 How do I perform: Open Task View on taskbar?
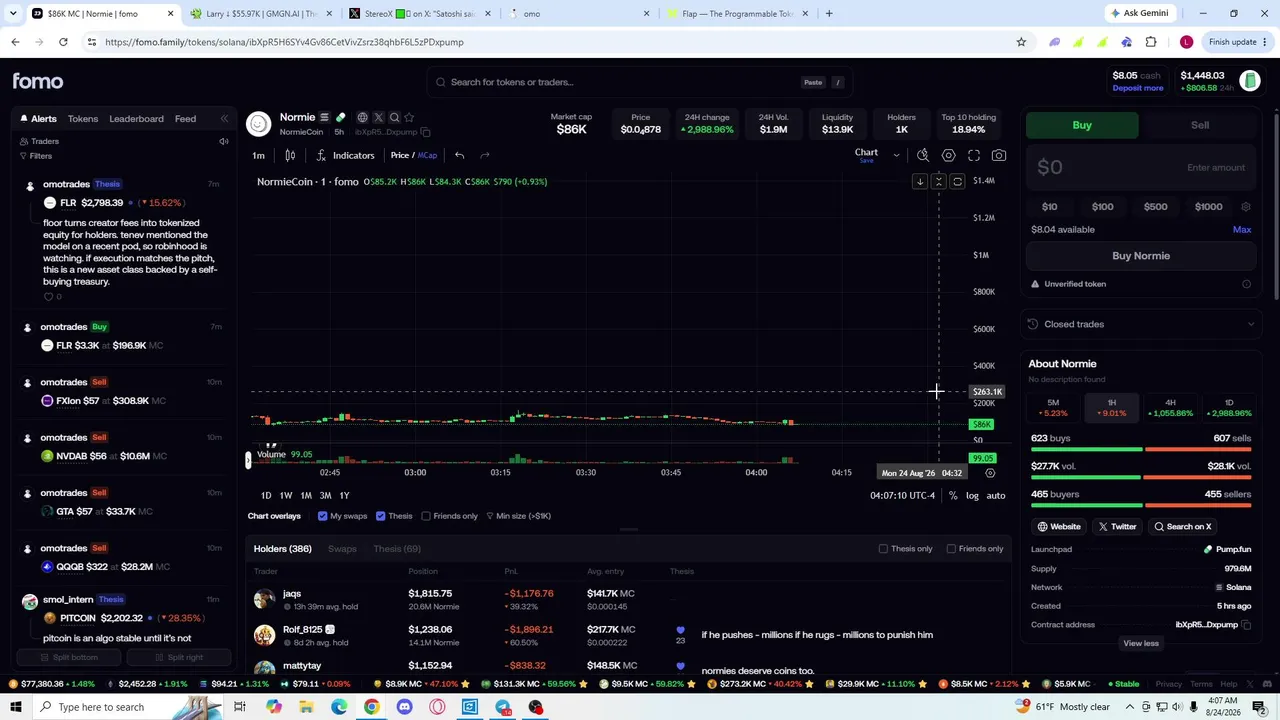239,707
